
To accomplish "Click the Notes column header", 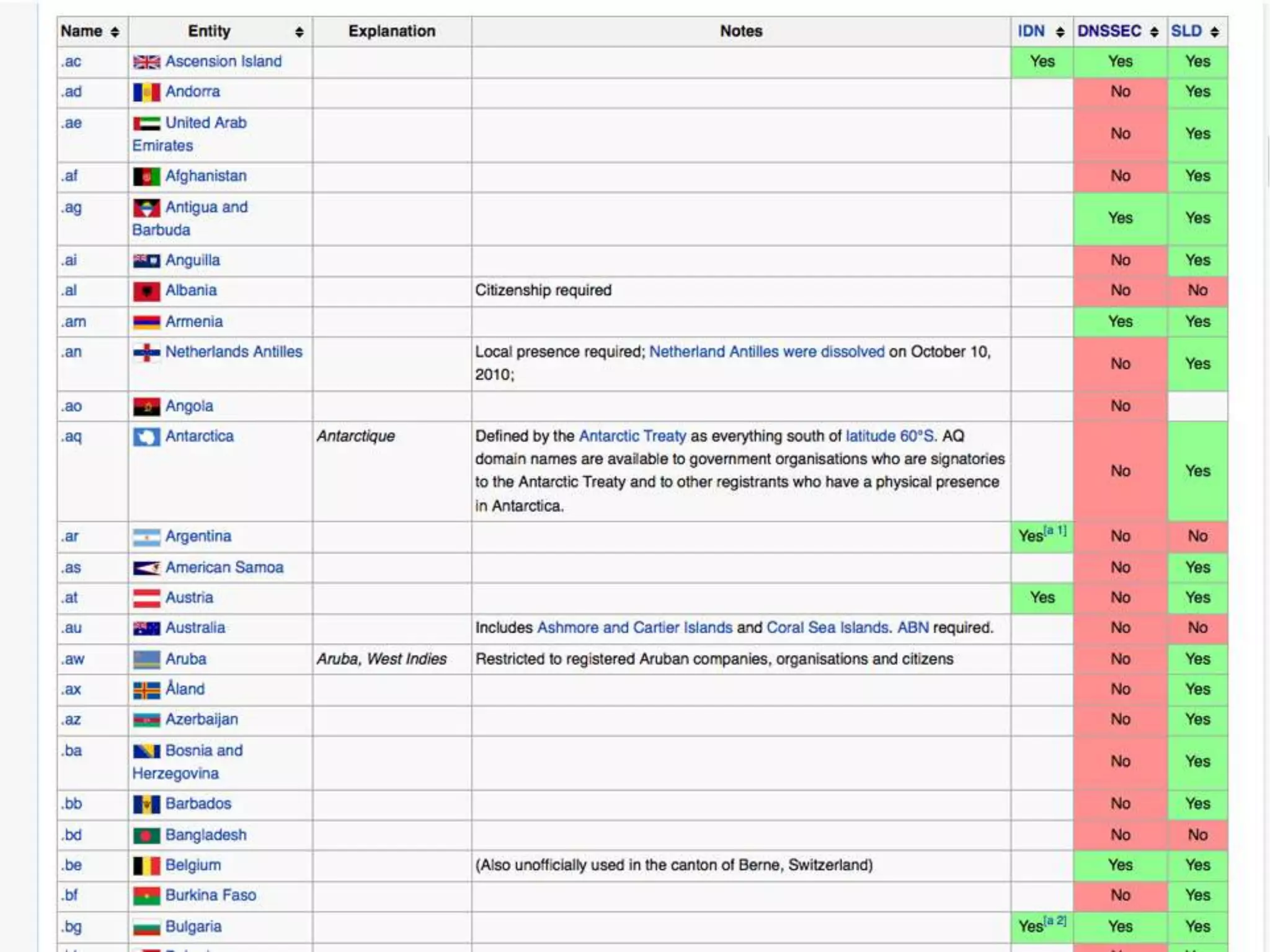I will (x=740, y=31).
